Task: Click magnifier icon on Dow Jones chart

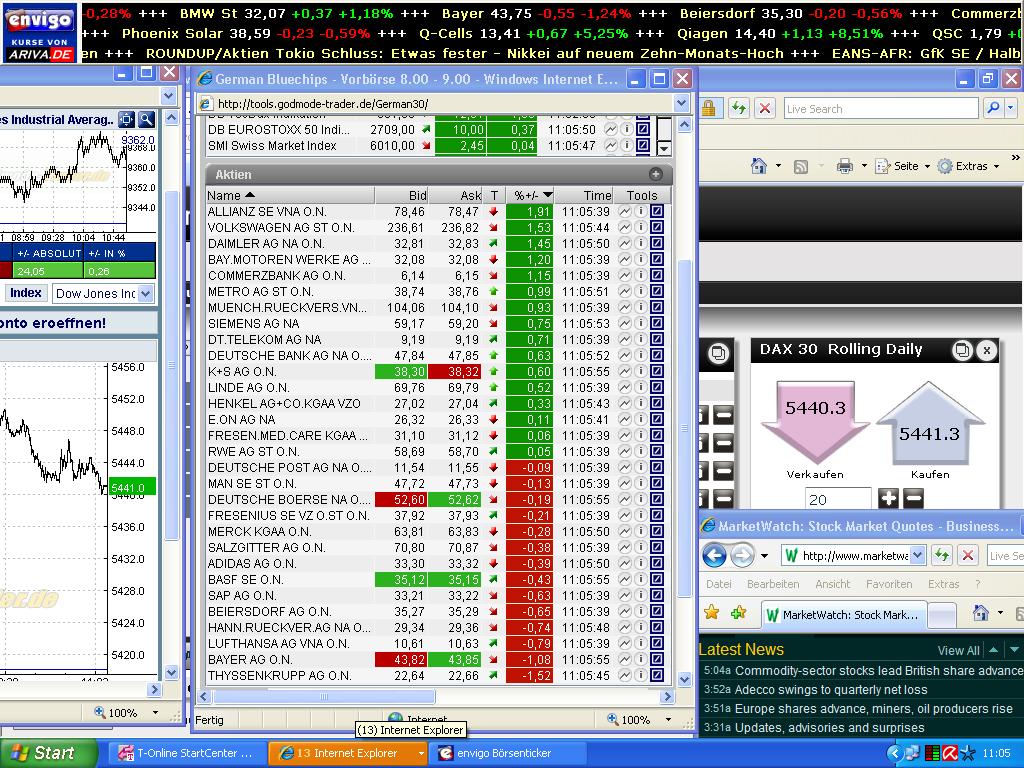Action: (146, 119)
